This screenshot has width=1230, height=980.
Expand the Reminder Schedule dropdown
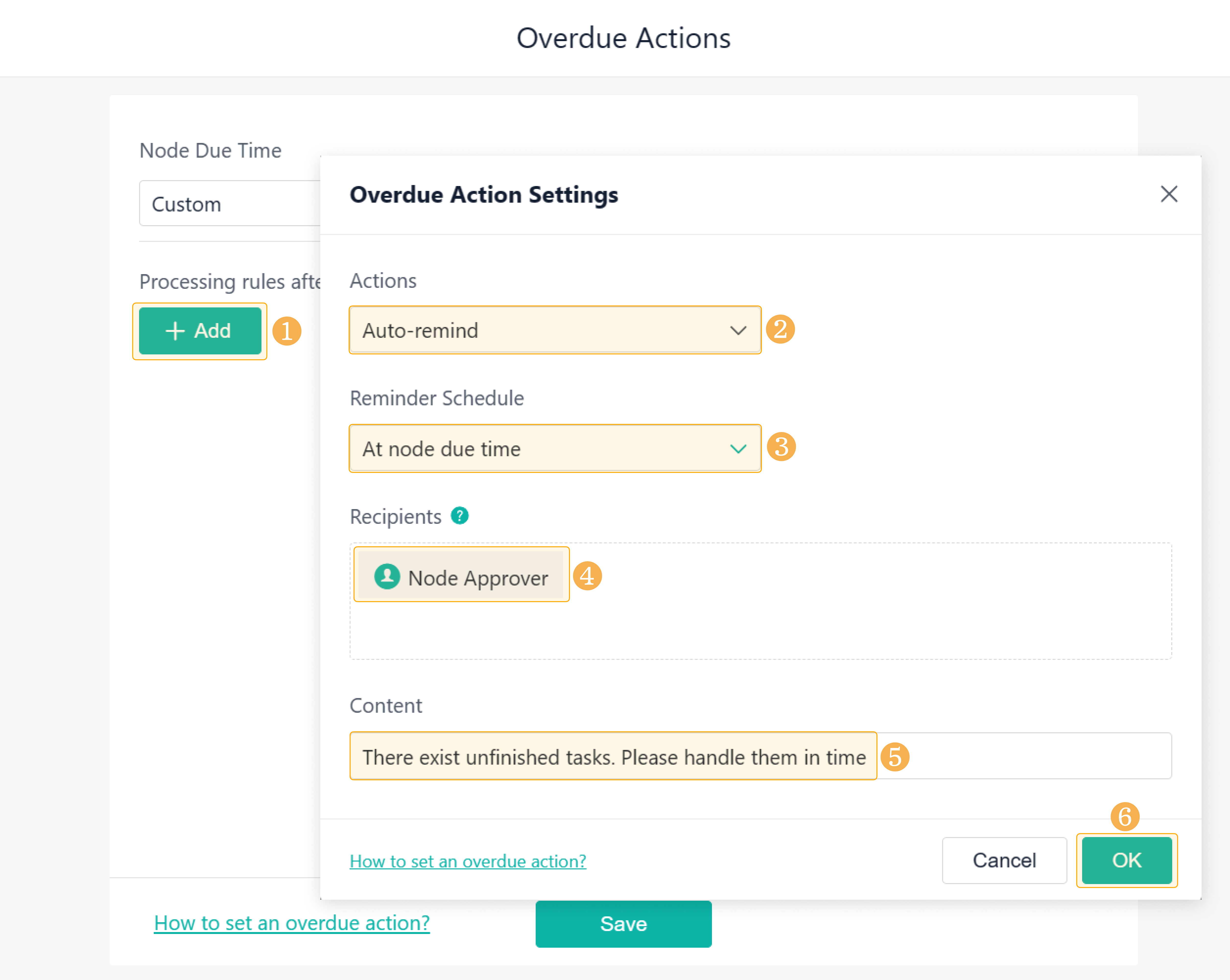tap(555, 448)
